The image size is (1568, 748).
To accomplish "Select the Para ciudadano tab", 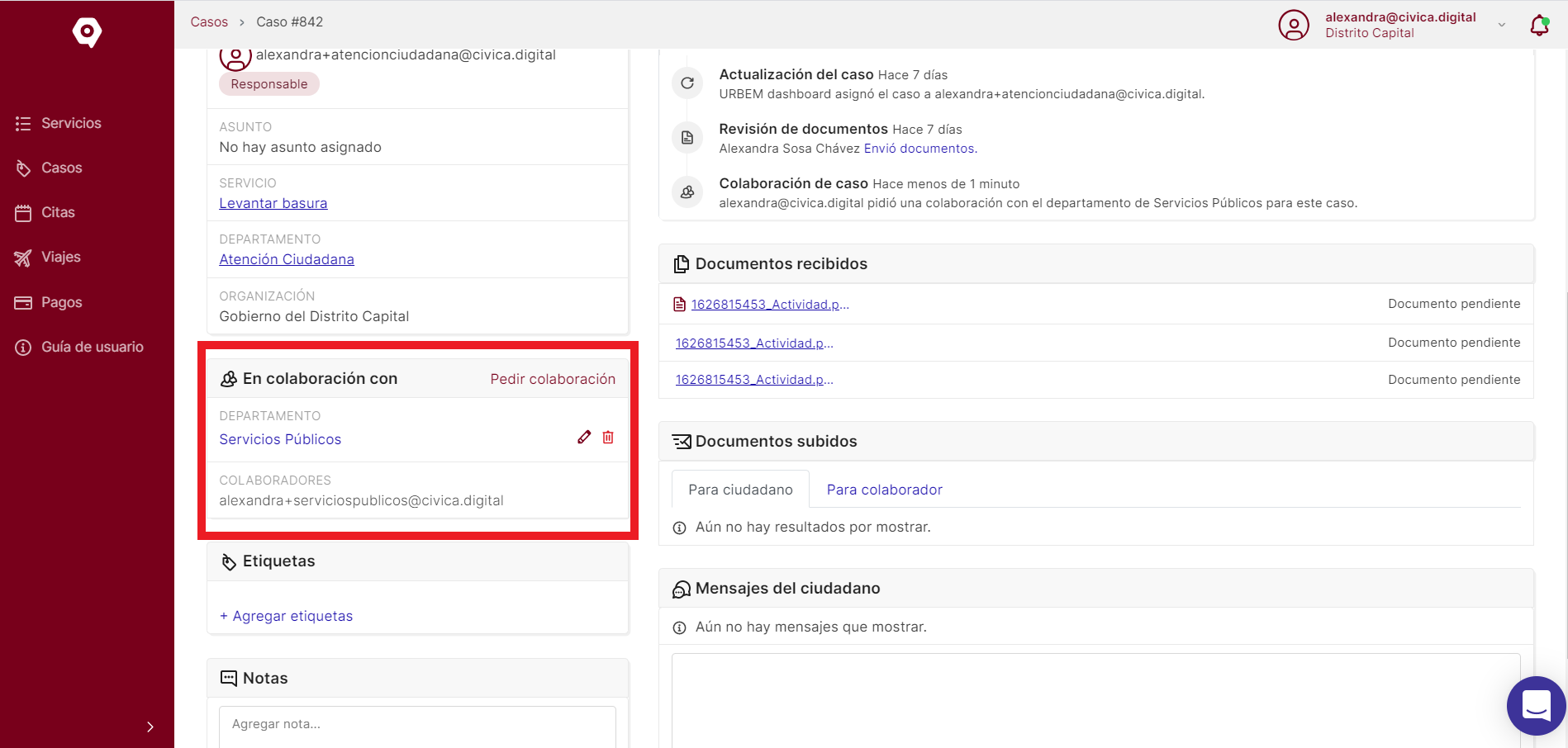I will (x=740, y=490).
